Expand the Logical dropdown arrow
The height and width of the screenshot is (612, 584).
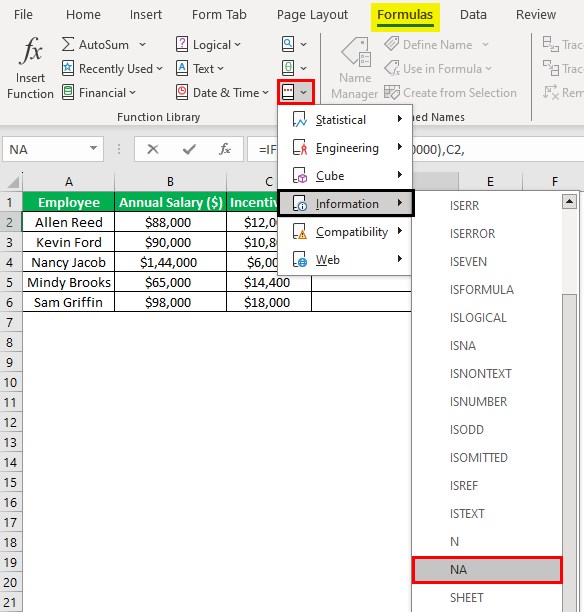coord(237,44)
